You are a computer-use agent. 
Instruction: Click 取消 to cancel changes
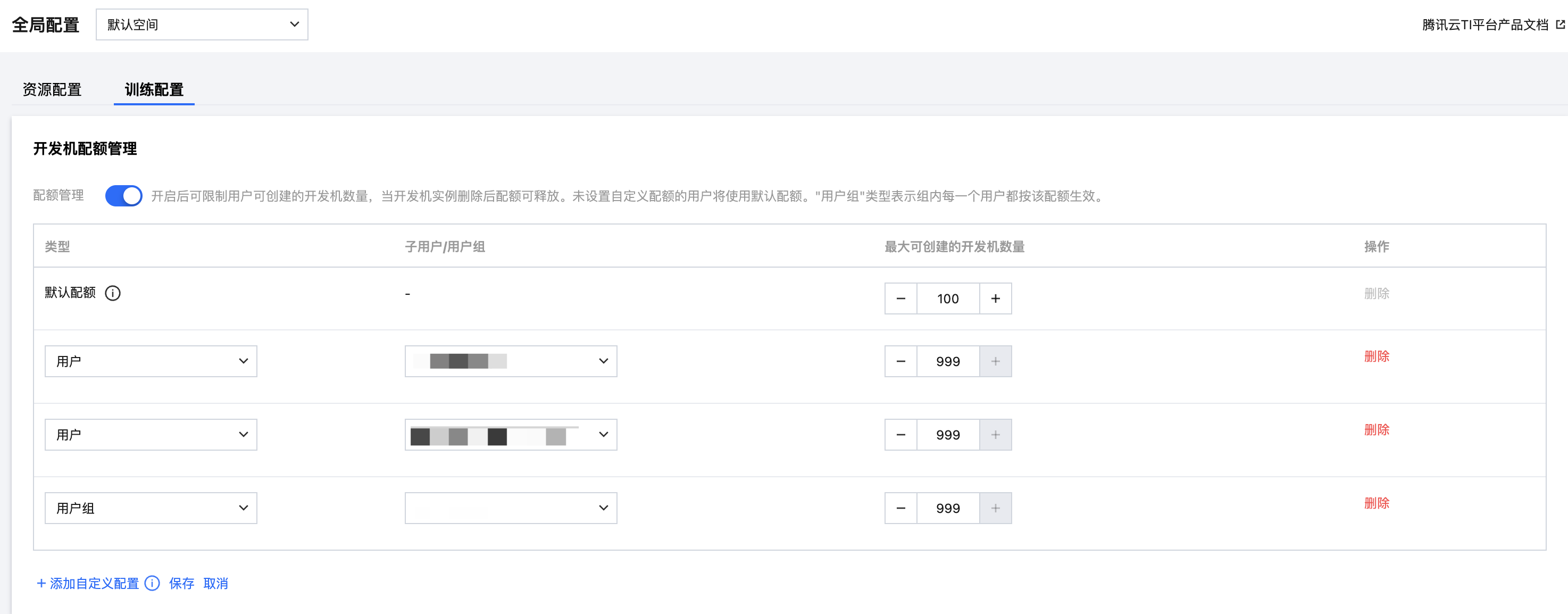point(215,583)
